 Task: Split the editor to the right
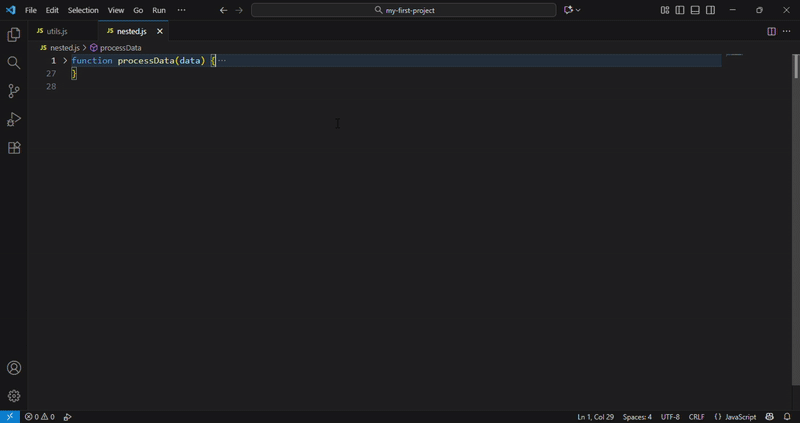[771, 31]
